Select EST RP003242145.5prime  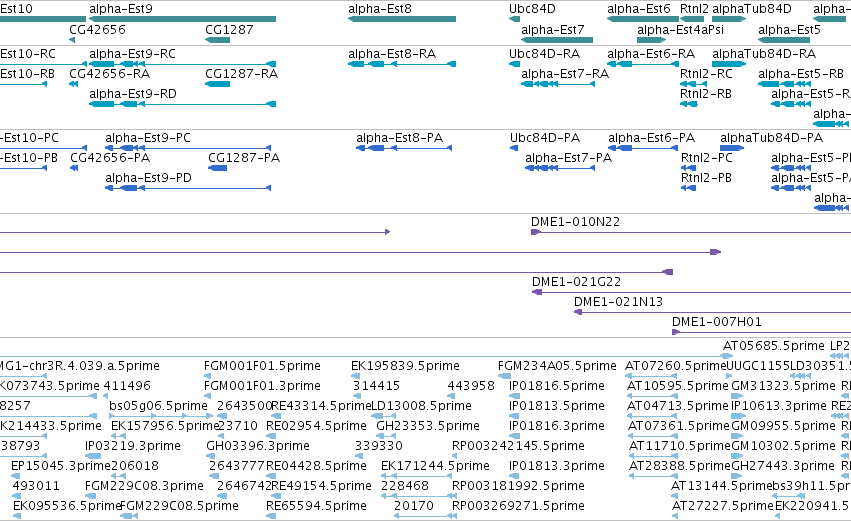pyautogui.click(x=518, y=447)
